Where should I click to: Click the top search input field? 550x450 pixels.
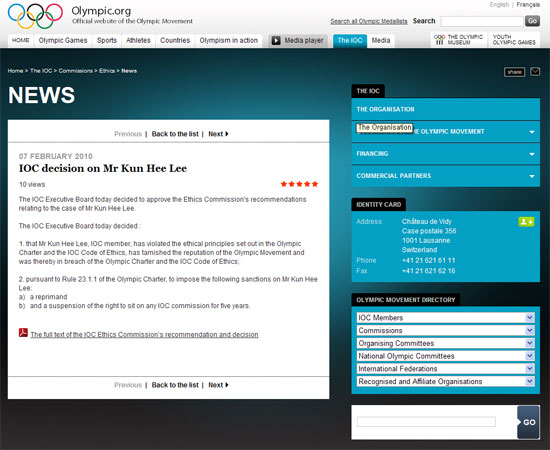[x=482, y=21]
